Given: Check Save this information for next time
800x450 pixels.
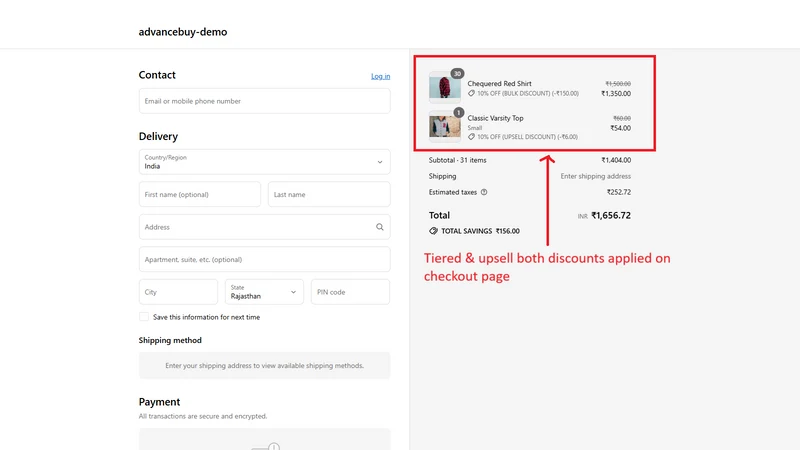Looking at the screenshot, I should 144,317.
